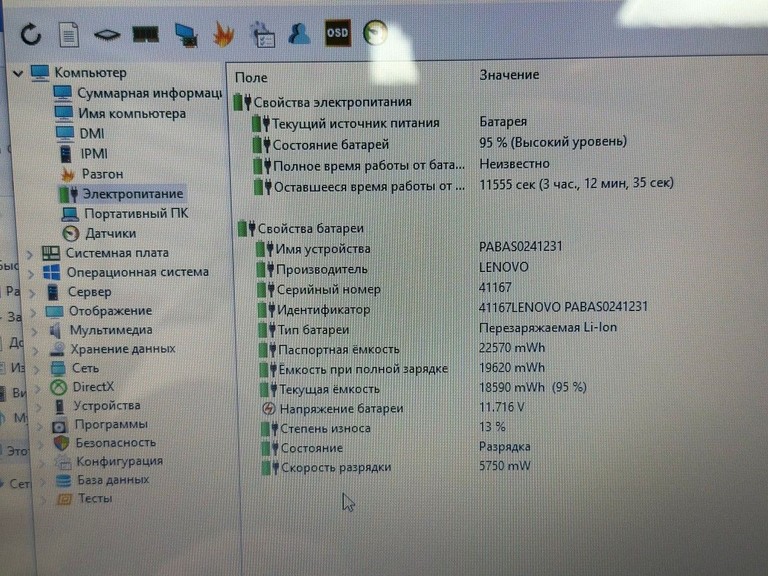768x576 pixels.
Task: Click the value 22570 mWh
Action: [512, 348]
